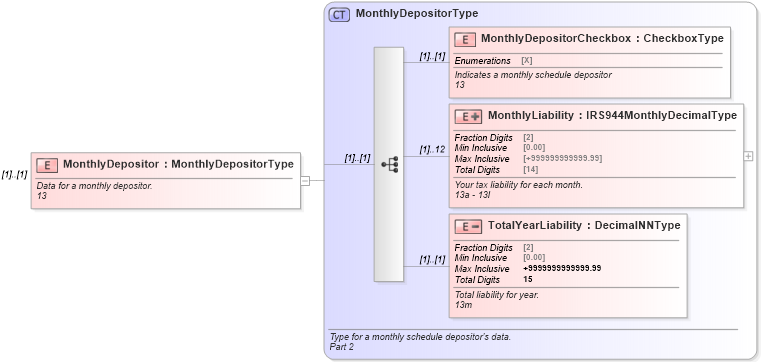Click the E icon of MonthlyDepositor element
This screenshot has width=762, height=362.
tap(48, 165)
